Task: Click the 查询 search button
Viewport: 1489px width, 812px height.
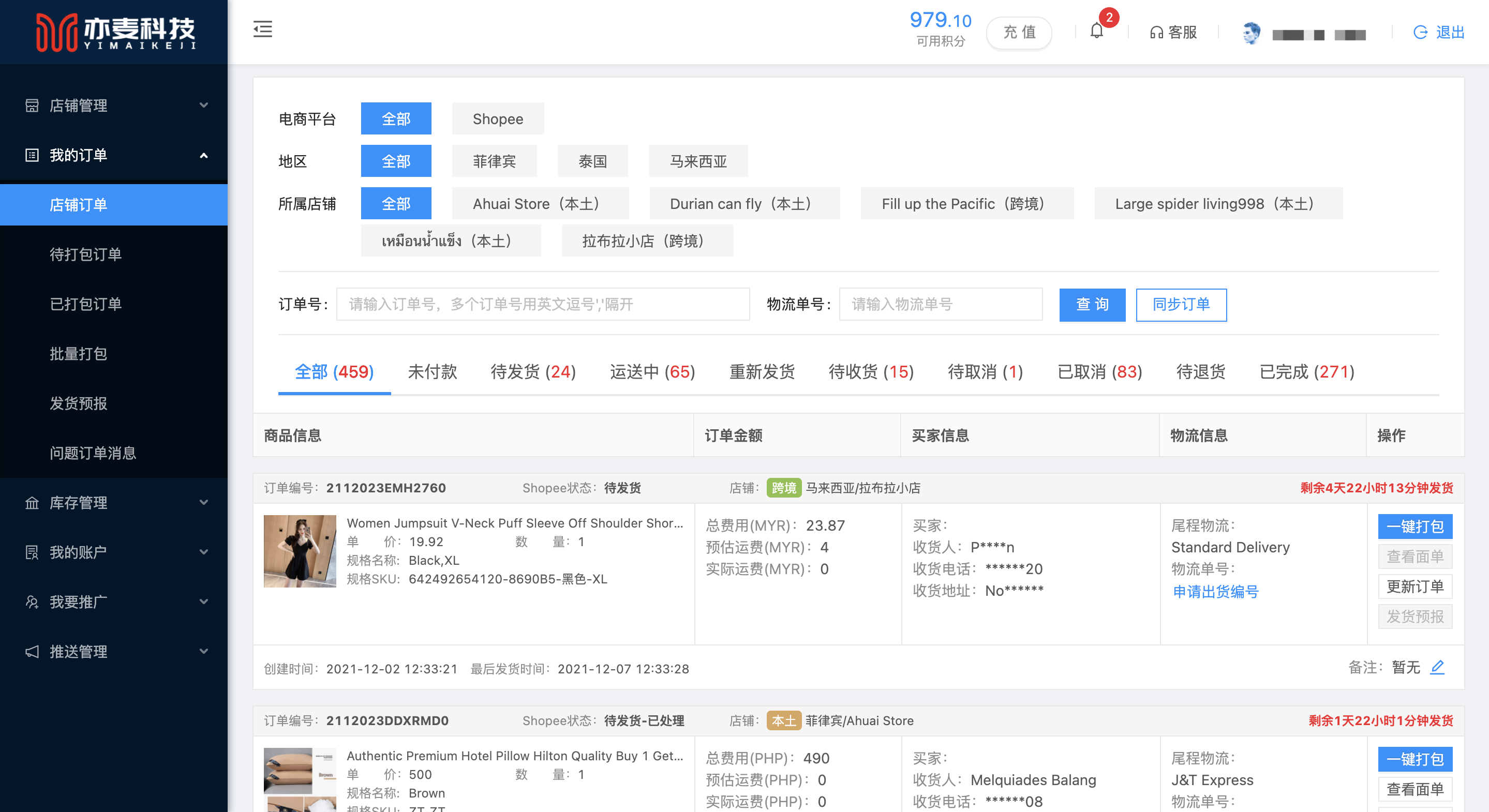Action: click(1092, 305)
